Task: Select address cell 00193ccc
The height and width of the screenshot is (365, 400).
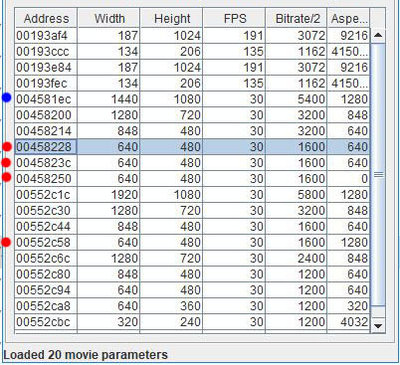Action: click(x=46, y=51)
